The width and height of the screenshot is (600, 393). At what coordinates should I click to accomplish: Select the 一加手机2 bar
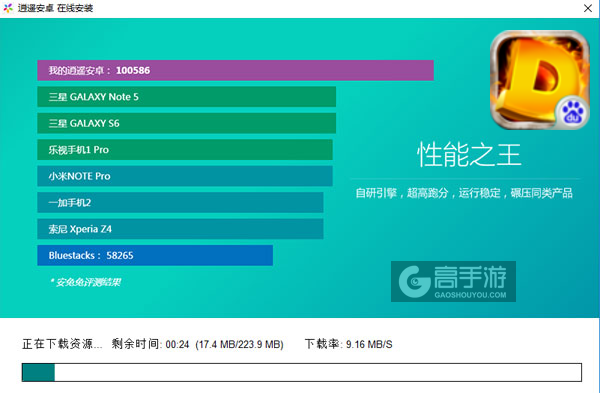pos(180,202)
